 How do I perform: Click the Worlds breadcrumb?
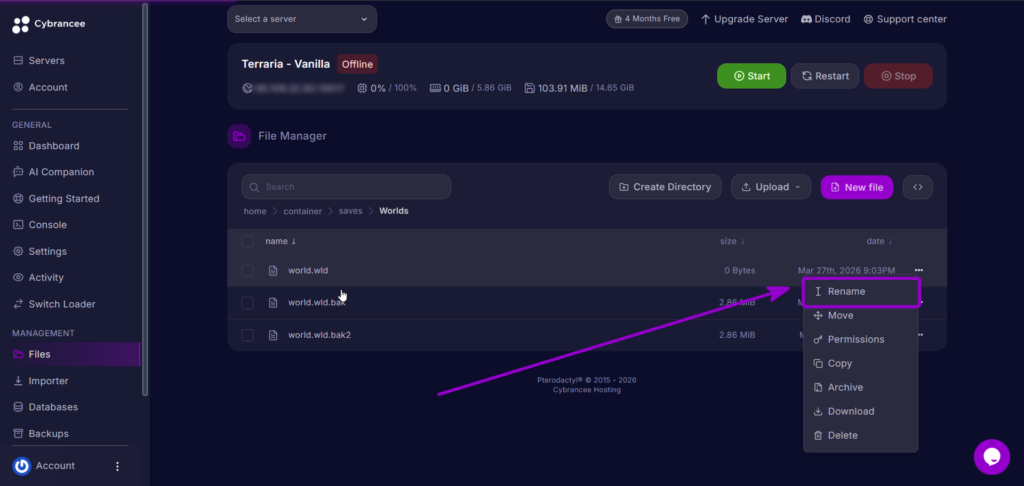[x=394, y=211]
